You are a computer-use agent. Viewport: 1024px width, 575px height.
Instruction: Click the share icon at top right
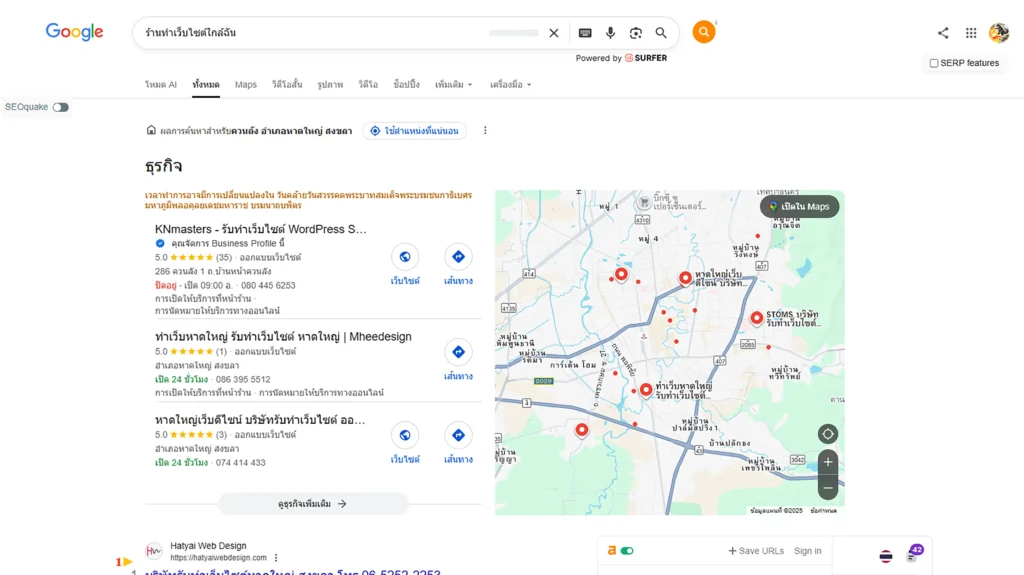(x=943, y=33)
